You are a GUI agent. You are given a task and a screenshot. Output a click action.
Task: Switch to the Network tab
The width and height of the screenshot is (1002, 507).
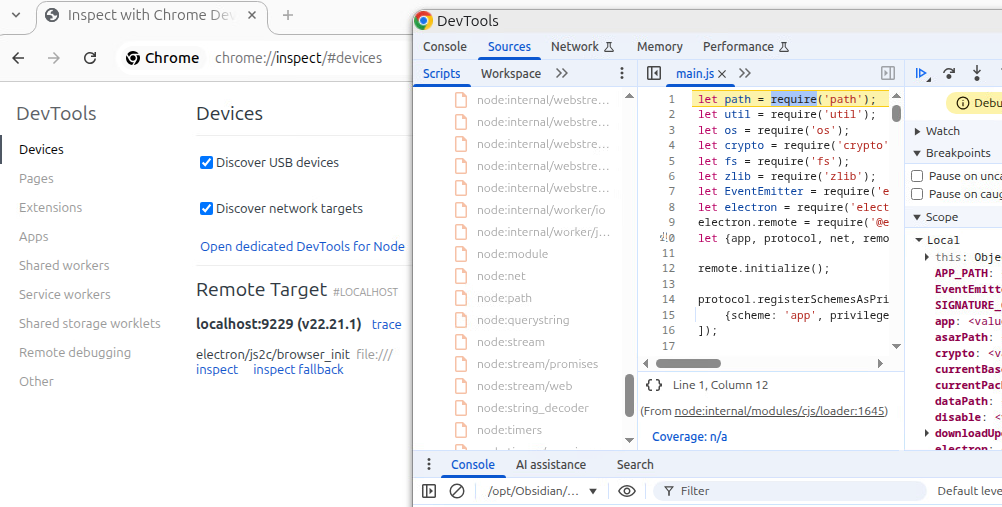575,47
